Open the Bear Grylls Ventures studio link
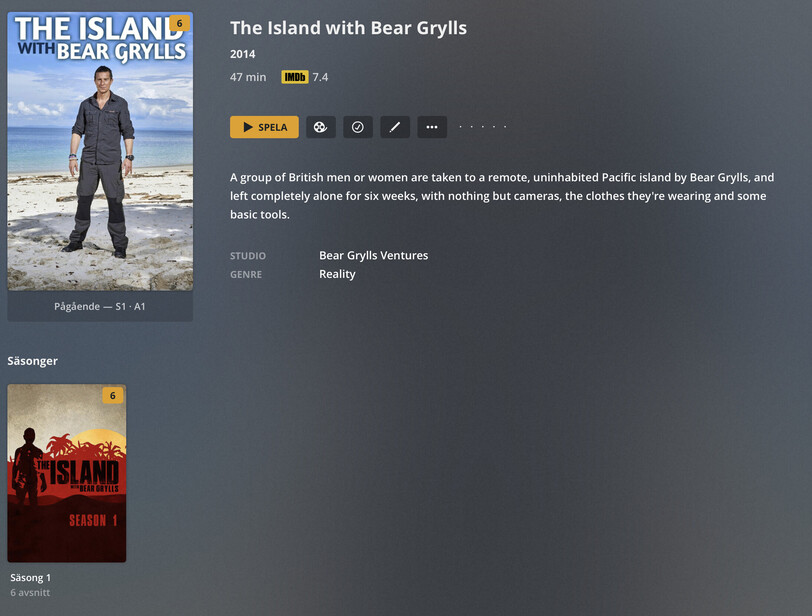 click(x=373, y=255)
